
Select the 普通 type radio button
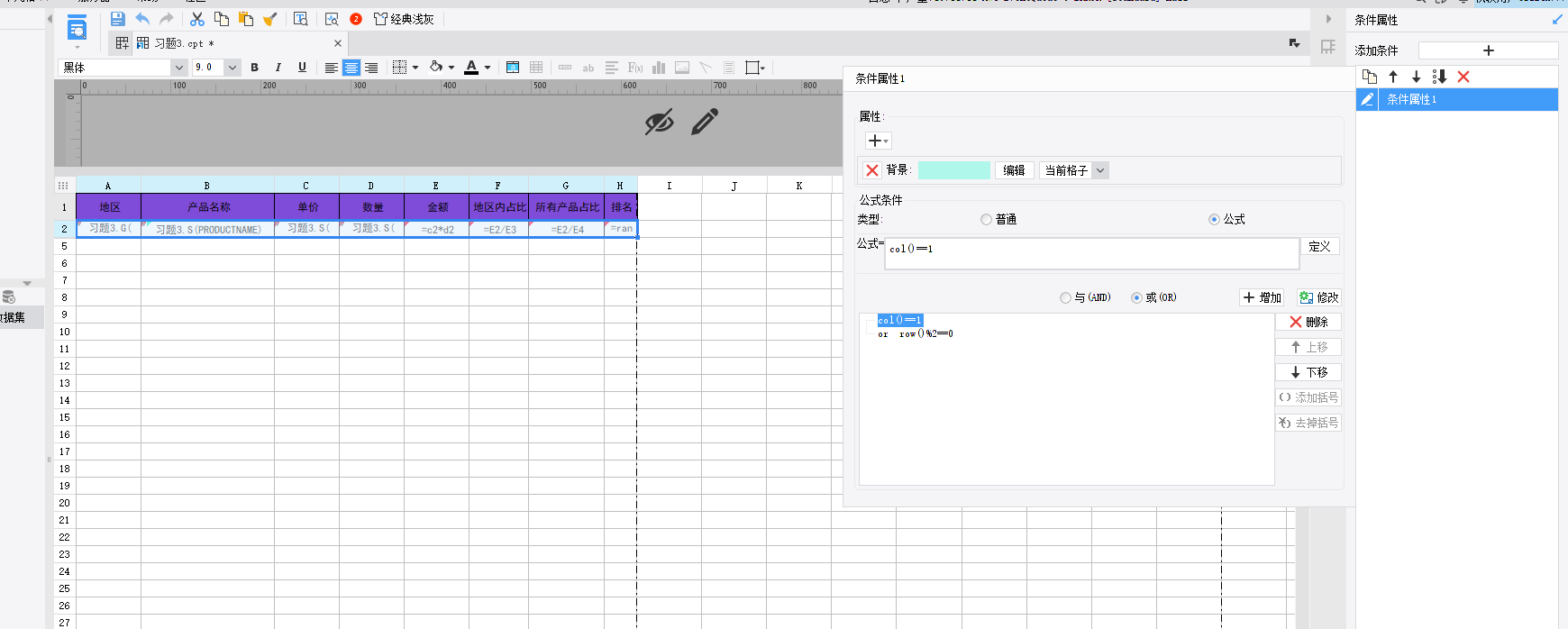click(x=986, y=219)
